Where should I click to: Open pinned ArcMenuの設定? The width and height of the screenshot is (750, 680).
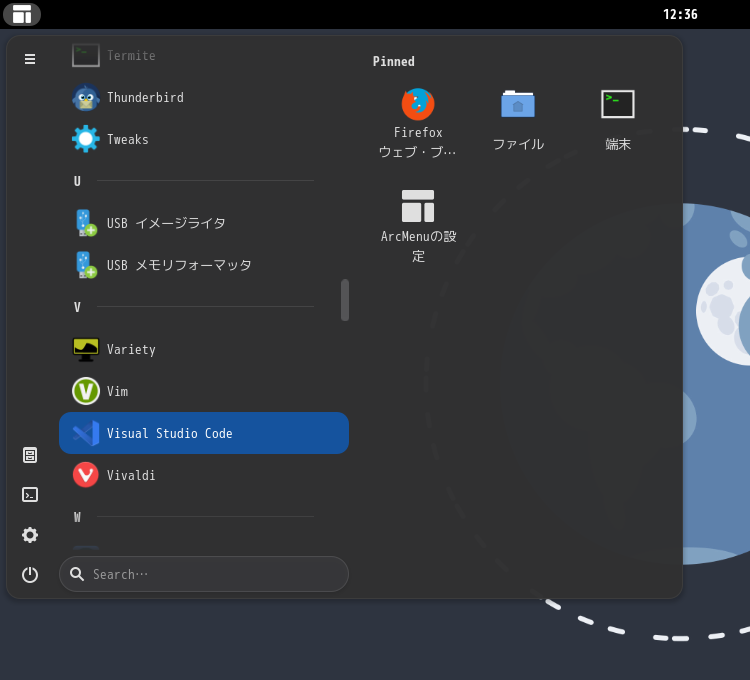(x=418, y=226)
